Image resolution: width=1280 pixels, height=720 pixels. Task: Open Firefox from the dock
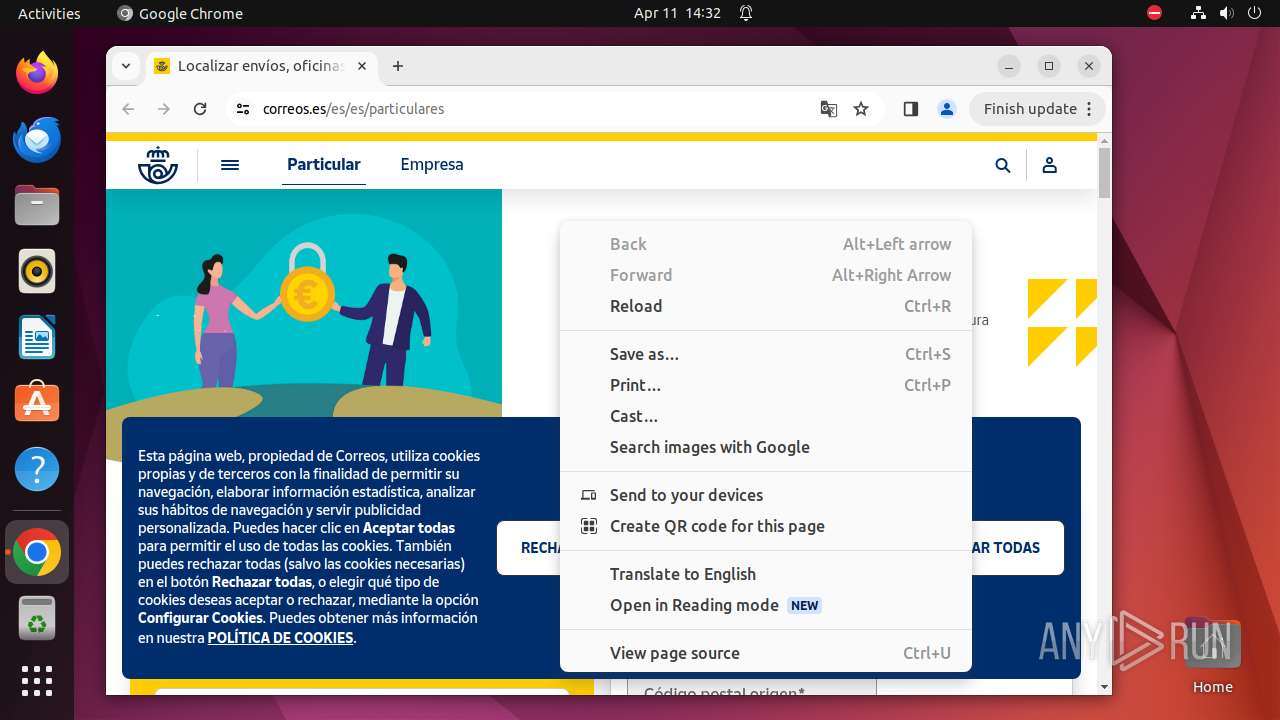coord(37,73)
